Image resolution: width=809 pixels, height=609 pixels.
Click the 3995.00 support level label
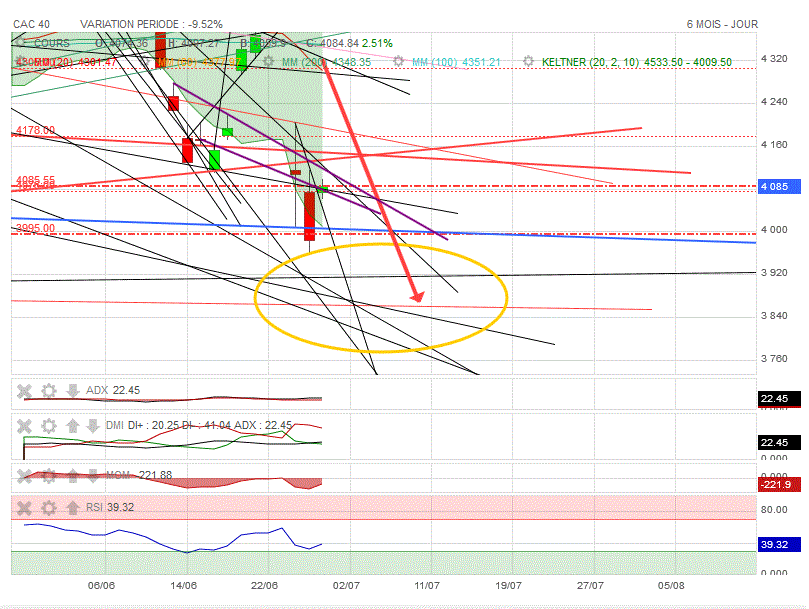click(35, 228)
